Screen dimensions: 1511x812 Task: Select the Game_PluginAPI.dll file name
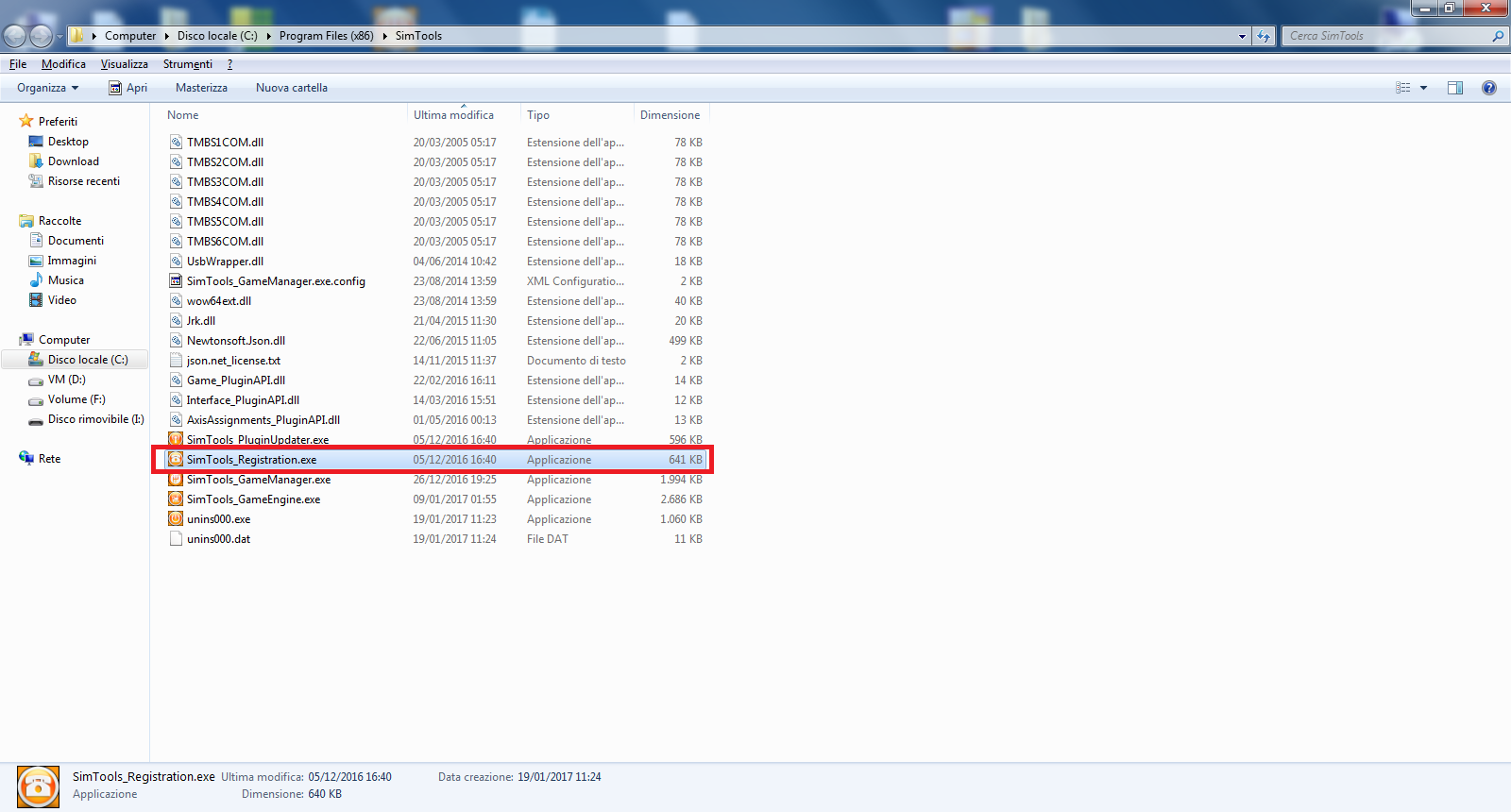236,381
